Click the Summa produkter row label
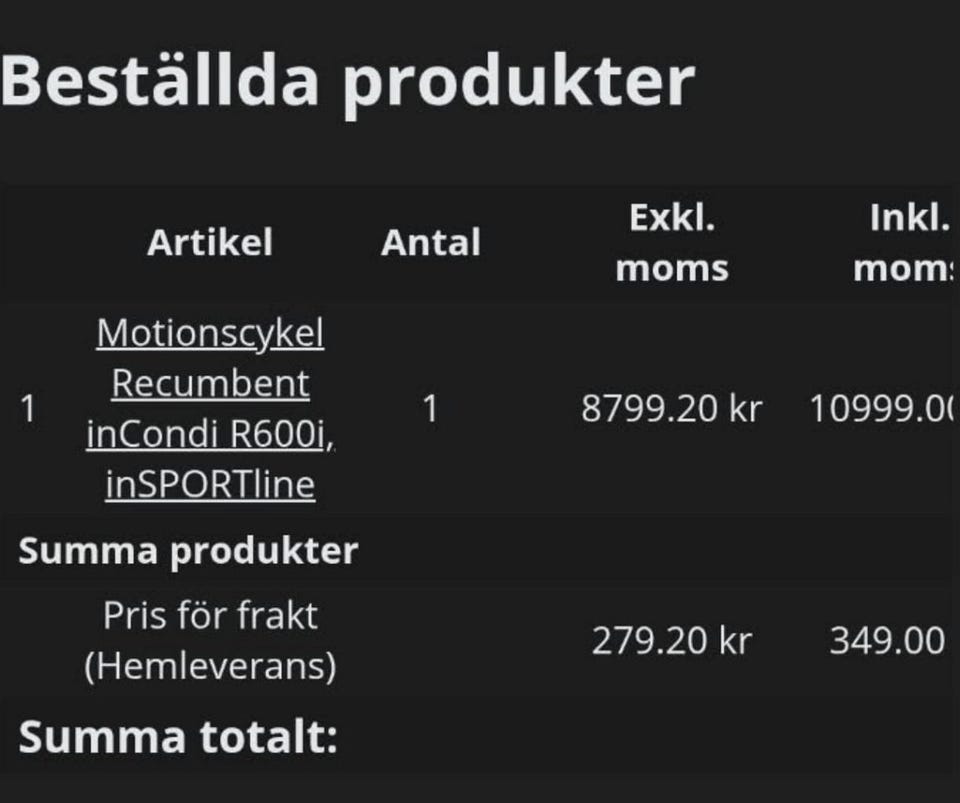 pos(188,551)
